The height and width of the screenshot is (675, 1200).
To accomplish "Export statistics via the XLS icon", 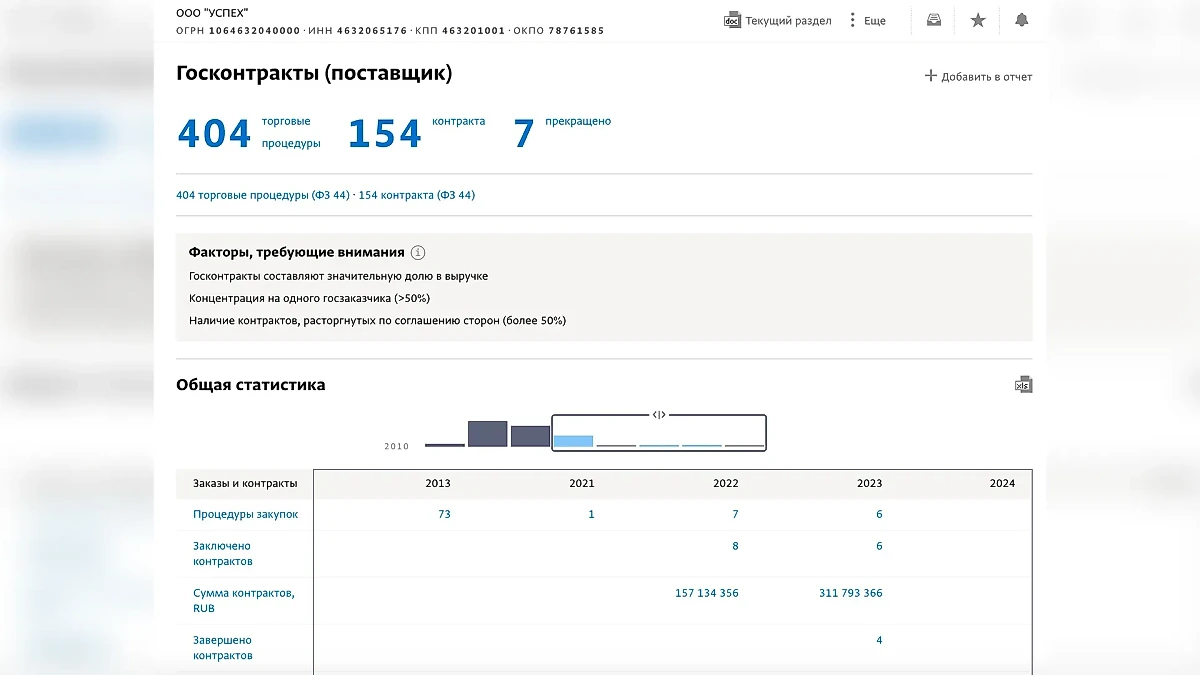I will (x=1023, y=385).
